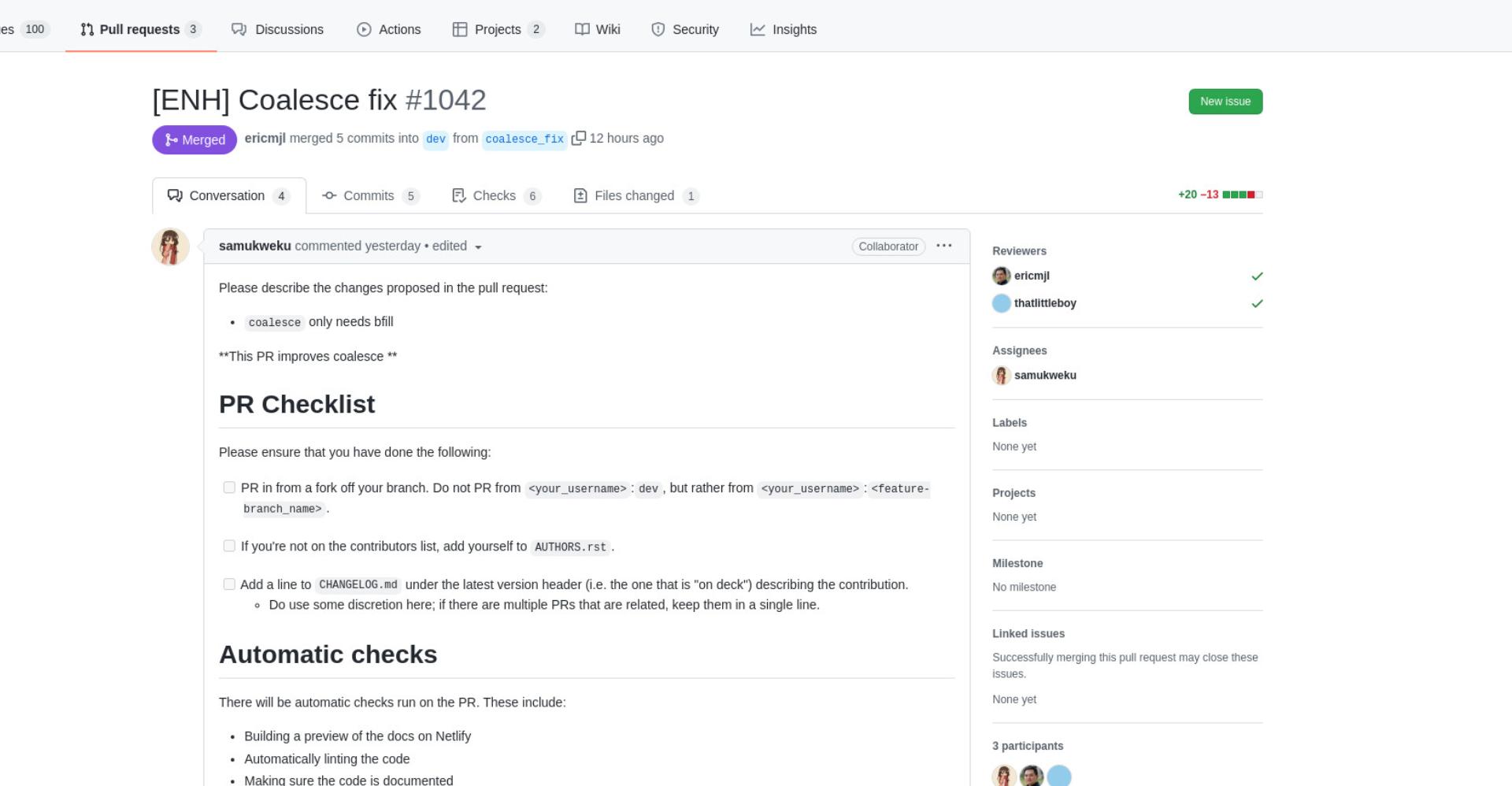Open the comment options ellipsis menu
This screenshot has width=1512, height=786.
click(x=943, y=246)
